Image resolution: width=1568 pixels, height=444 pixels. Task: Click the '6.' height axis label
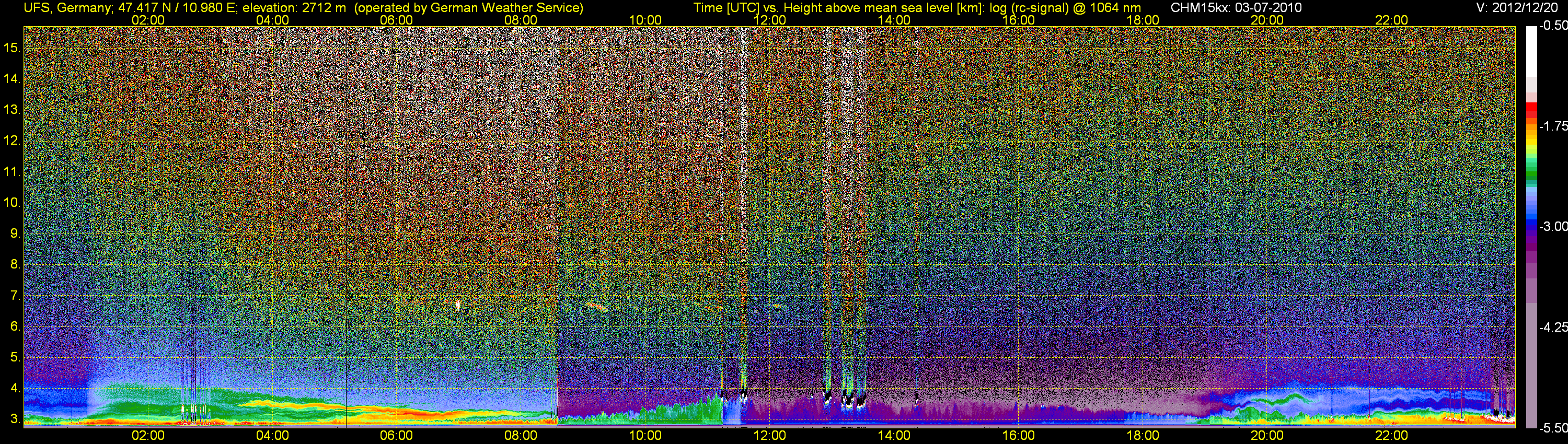15,326
